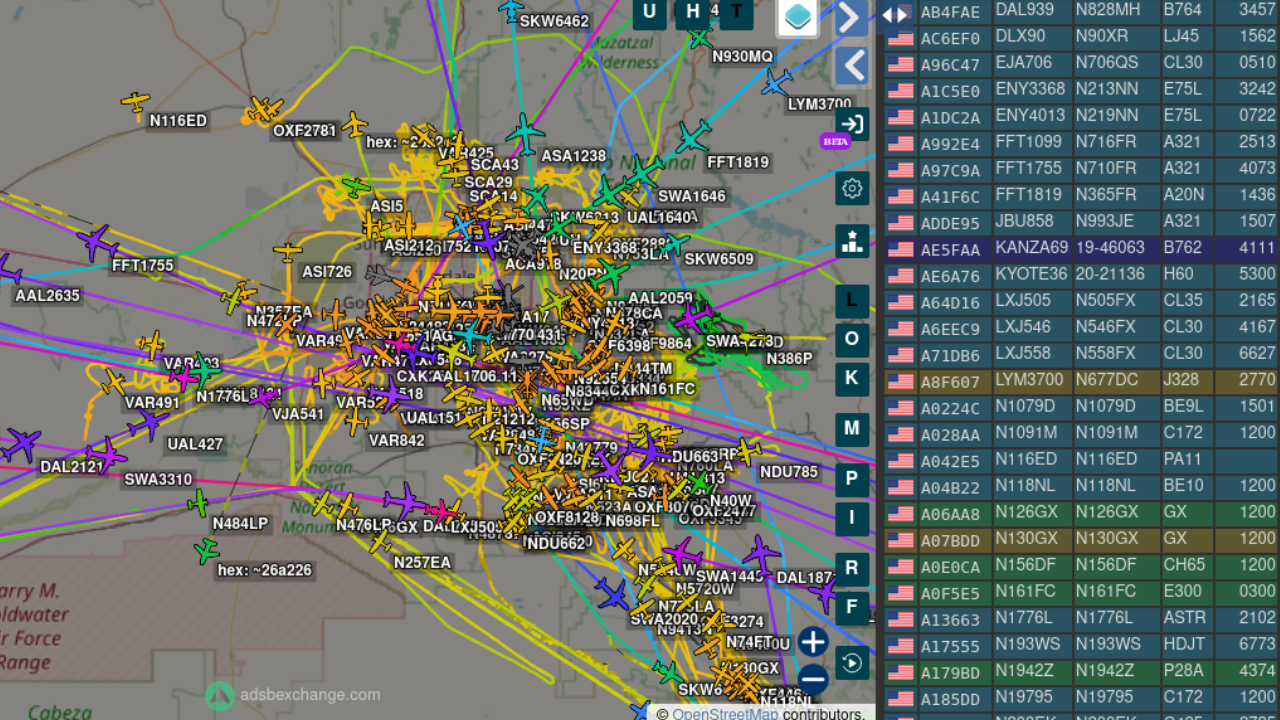Click hex code A179BD in the table
This screenshot has width=1280, height=720.
950,672
